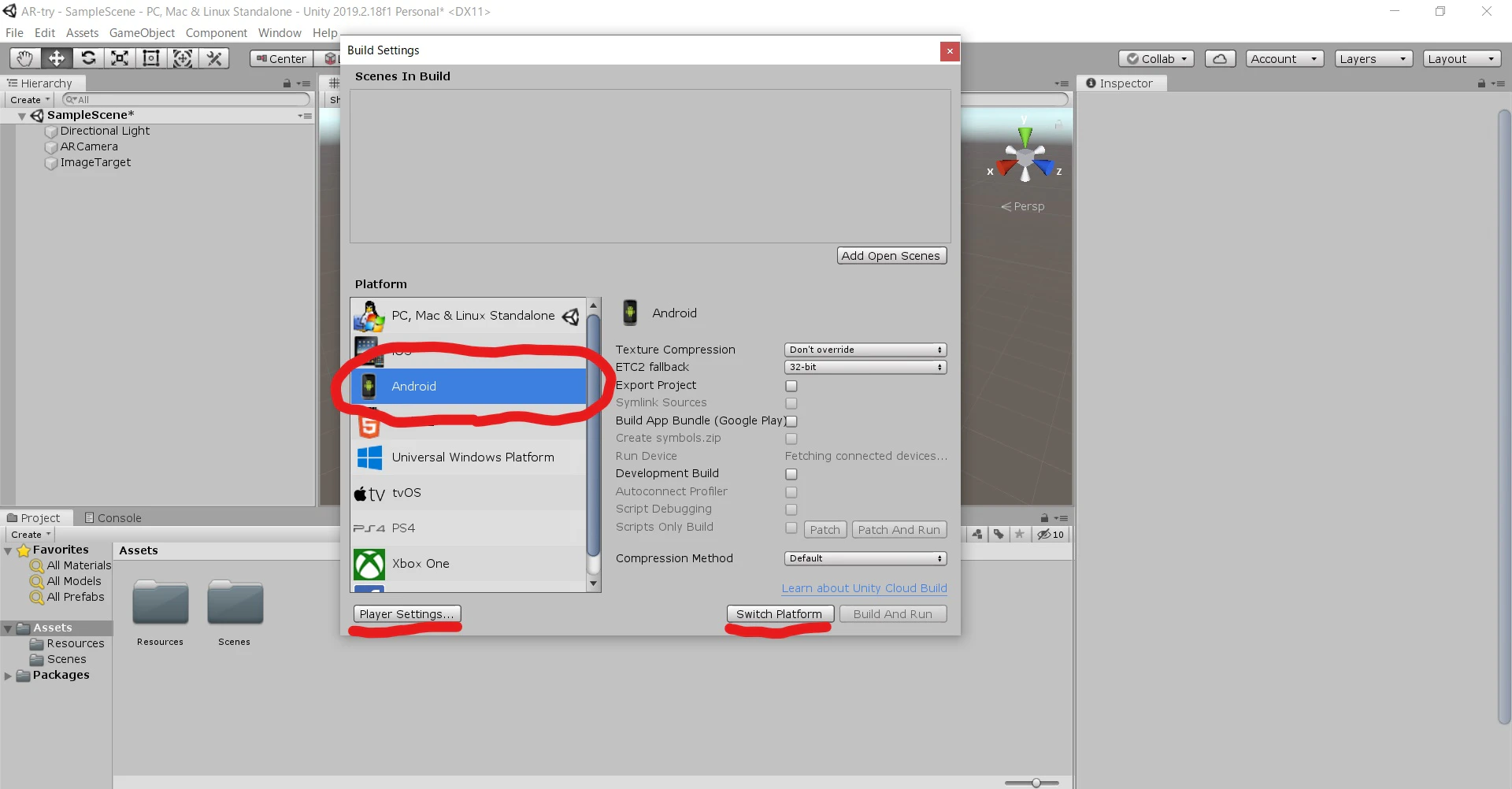Open the Texture Compression dropdown

pyautogui.click(x=865, y=350)
